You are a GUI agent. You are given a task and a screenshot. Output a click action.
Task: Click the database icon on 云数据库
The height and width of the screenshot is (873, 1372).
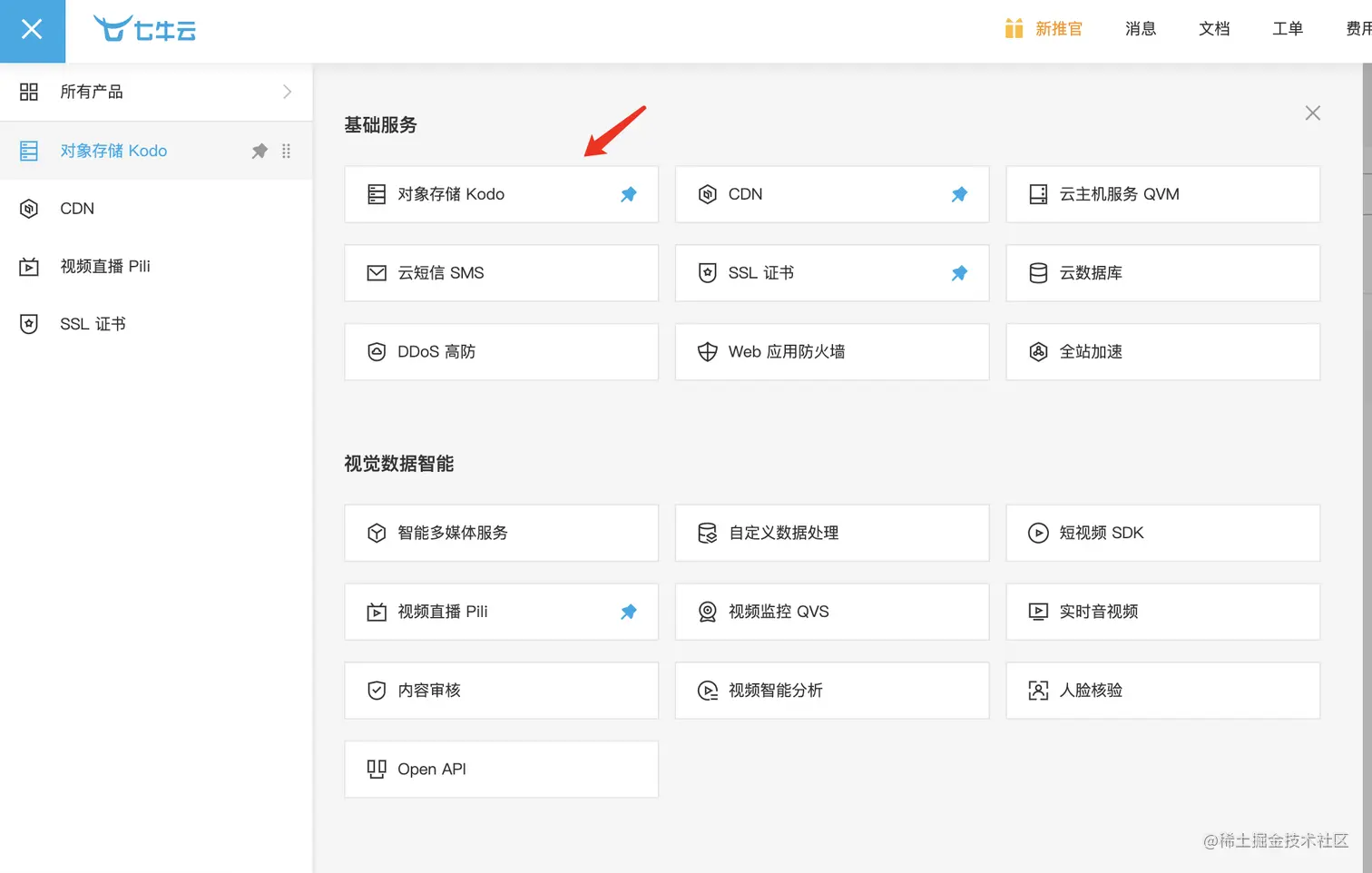(x=1038, y=273)
